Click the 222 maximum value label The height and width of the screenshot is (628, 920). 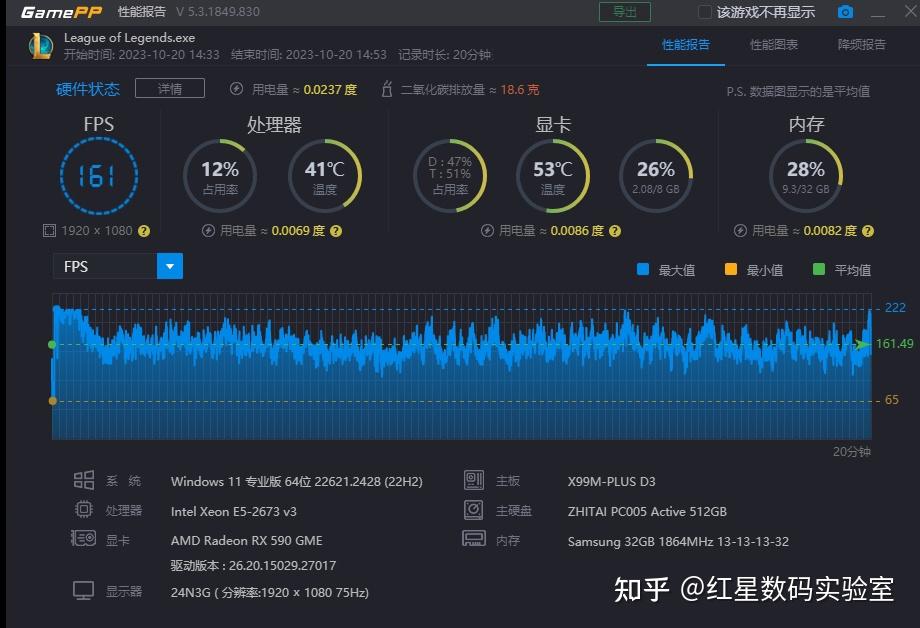(895, 308)
